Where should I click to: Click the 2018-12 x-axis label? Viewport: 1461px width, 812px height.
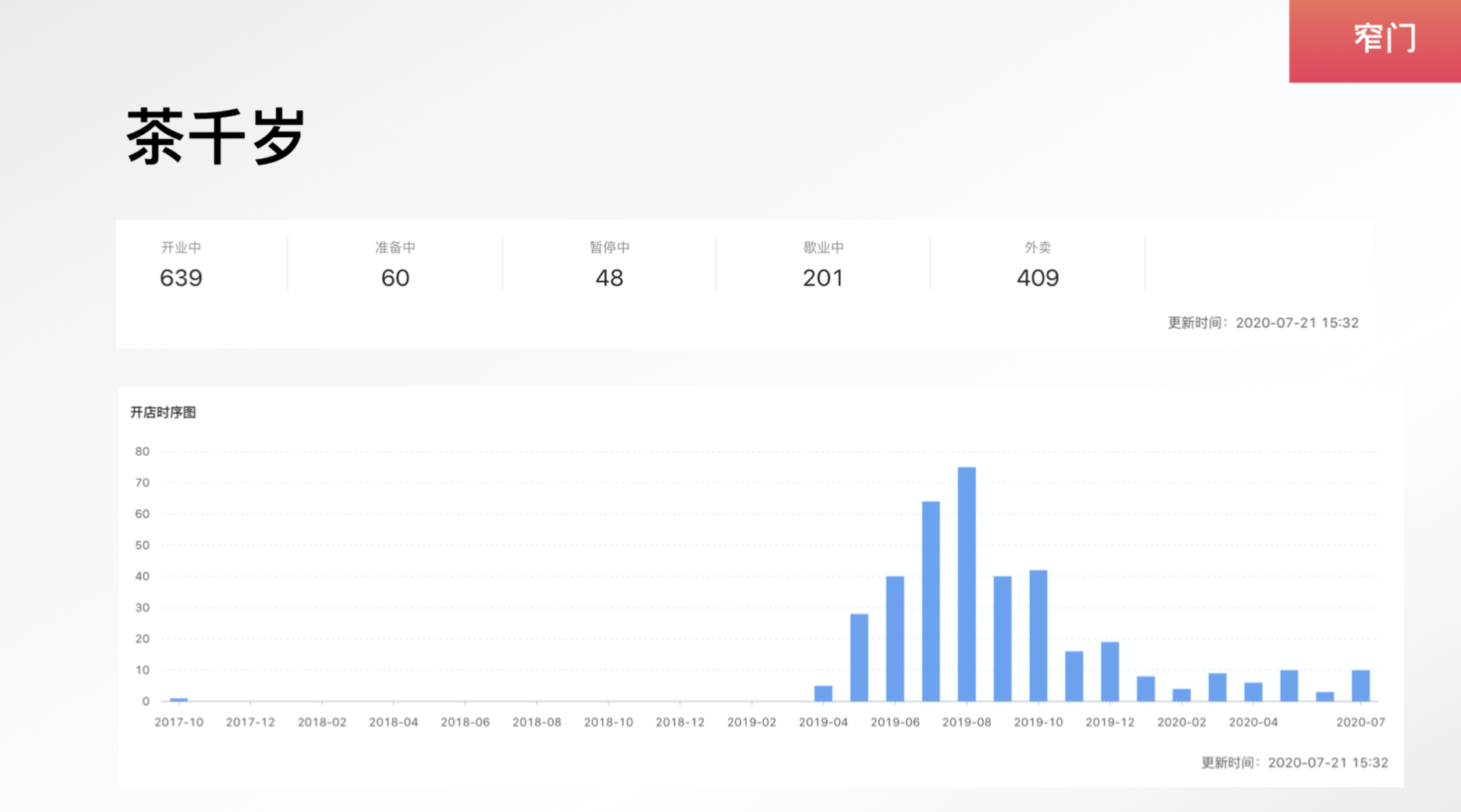click(680, 722)
